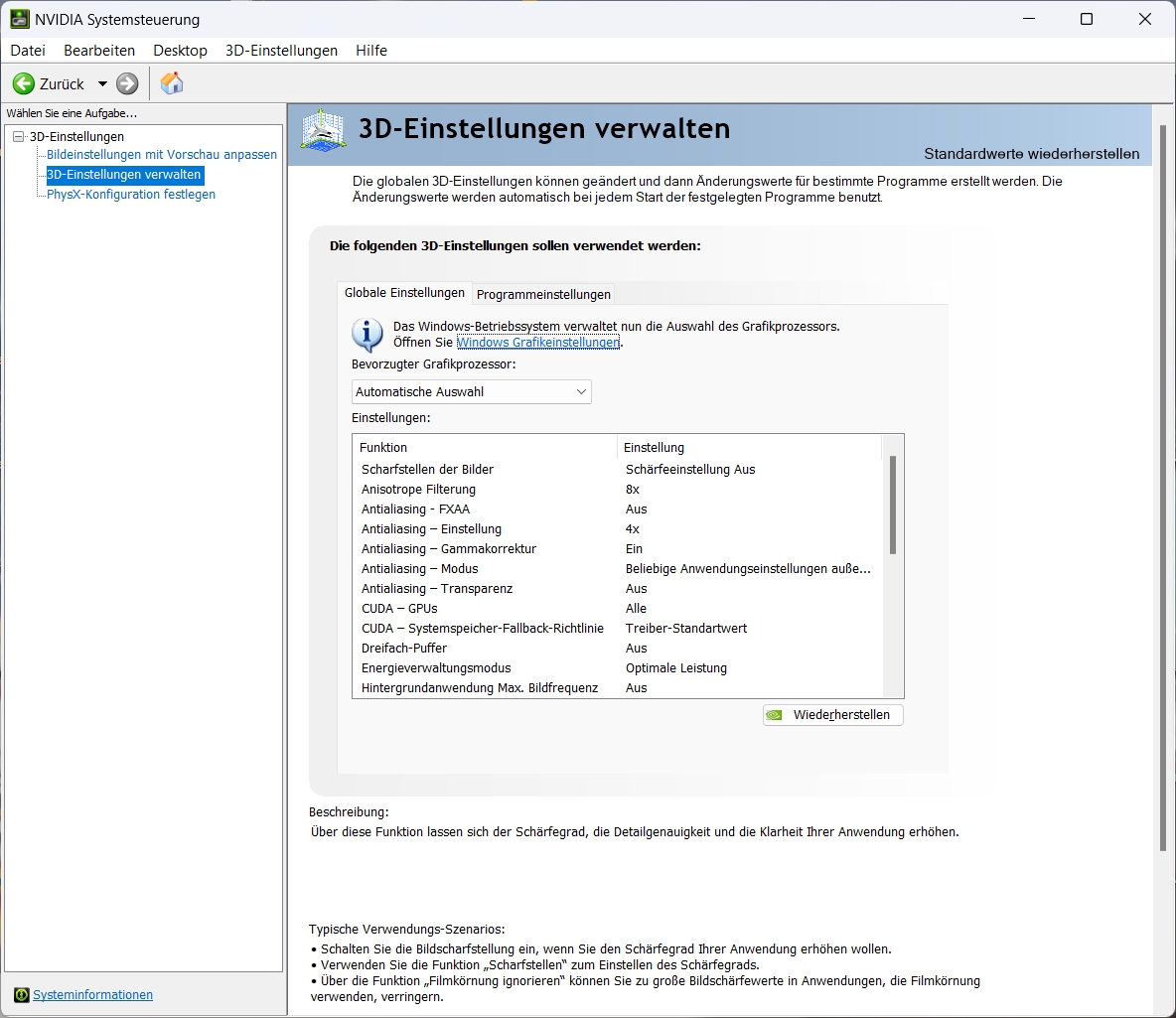1176x1018 pixels.
Task: Click the NVIDIA Systemsteuerung title bar icon
Action: (x=19, y=19)
